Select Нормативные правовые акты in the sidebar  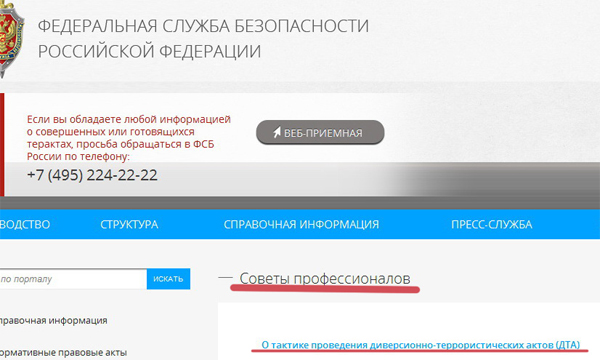point(63,352)
